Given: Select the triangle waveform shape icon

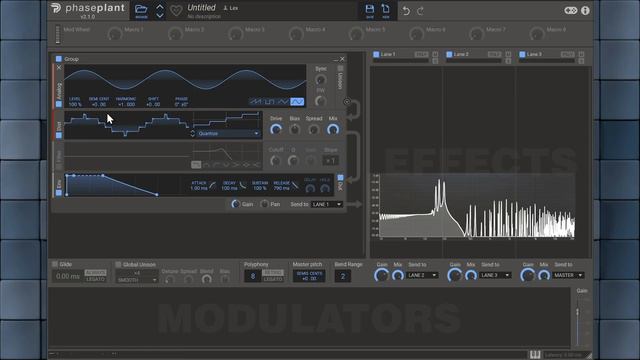Looking at the screenshot, I should click(283, 102).
